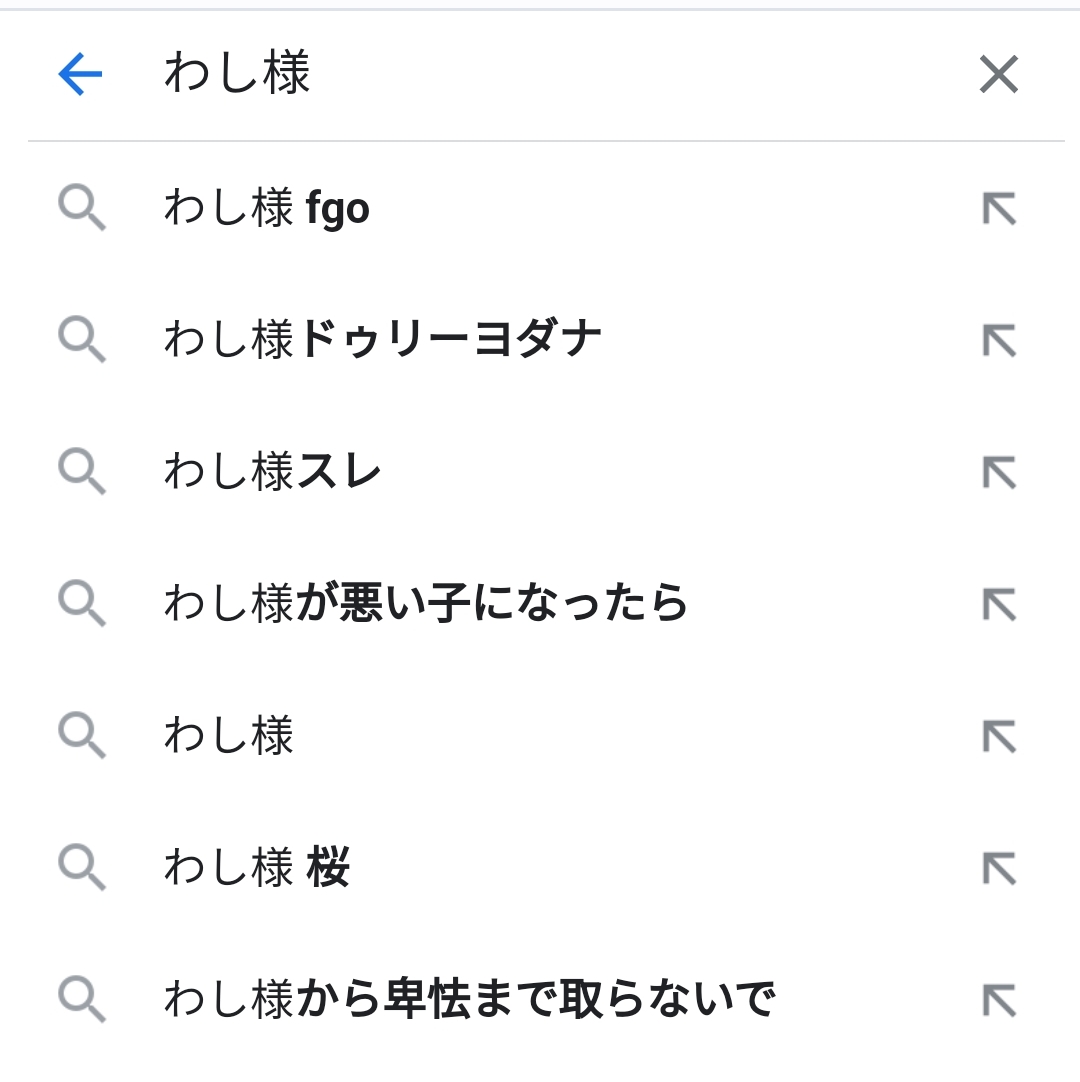Fill in わし様ドゥリーヨダナ using arrow icon
This screenshot has width=1080, height=1082.
tap(998, 340)
